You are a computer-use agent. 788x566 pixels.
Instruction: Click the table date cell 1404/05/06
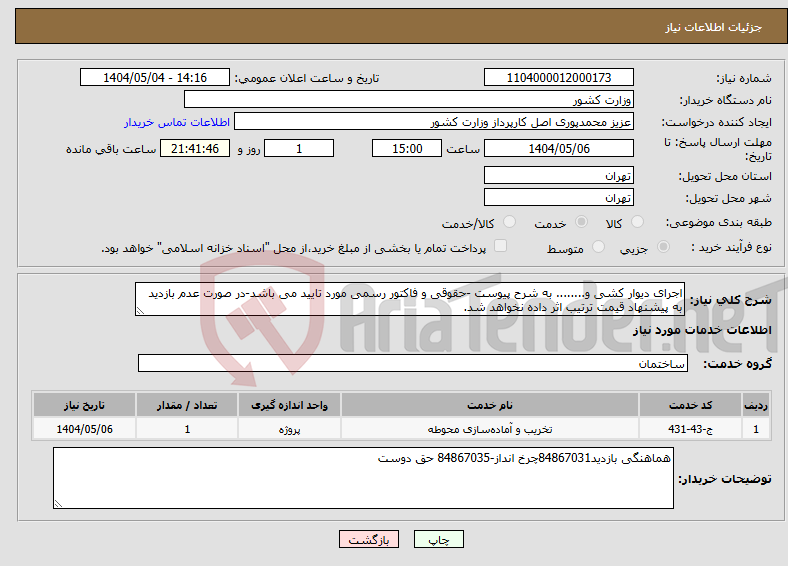tap(84, 429)
